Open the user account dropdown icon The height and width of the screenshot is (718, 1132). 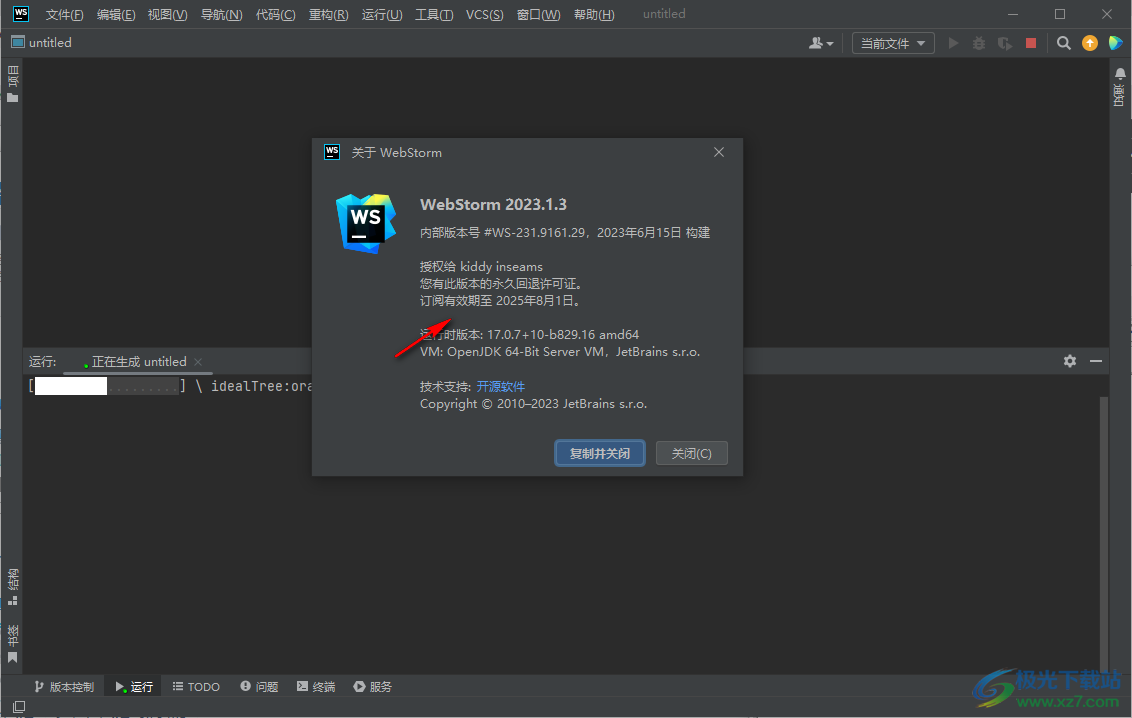point(821,43)
